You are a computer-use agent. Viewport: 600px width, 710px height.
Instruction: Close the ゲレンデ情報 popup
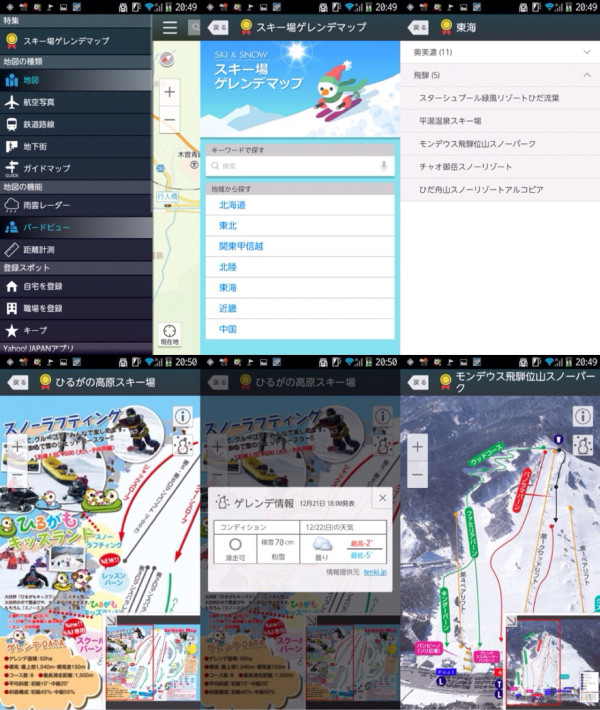pos(382,498)
